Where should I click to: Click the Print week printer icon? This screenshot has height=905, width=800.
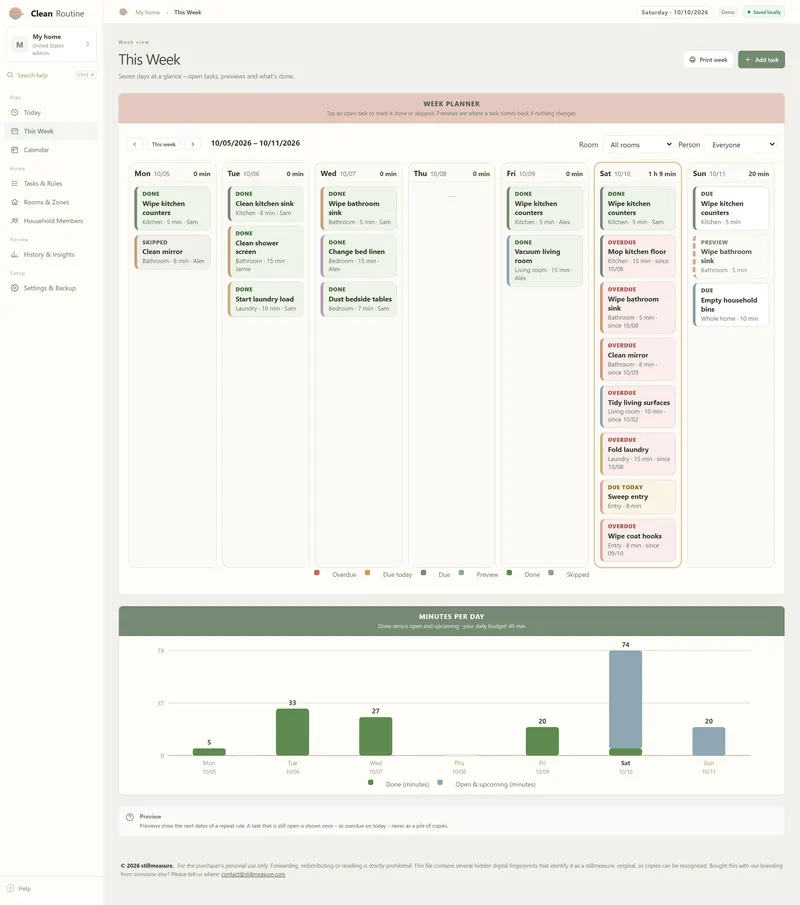click(692, 59)
